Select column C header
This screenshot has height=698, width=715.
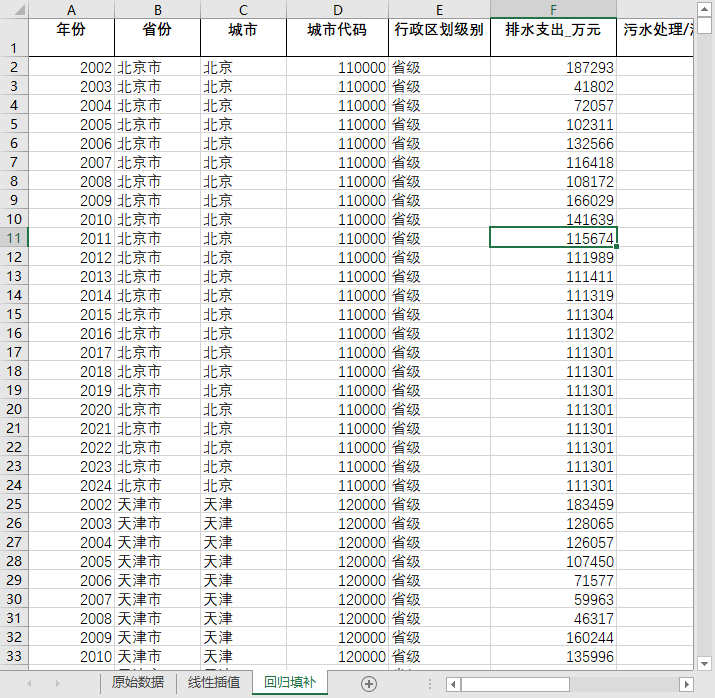point(243,10)
